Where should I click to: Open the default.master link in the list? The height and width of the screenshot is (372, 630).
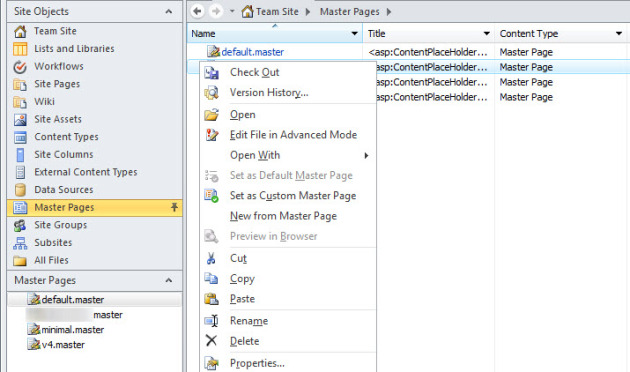[253, 52]
